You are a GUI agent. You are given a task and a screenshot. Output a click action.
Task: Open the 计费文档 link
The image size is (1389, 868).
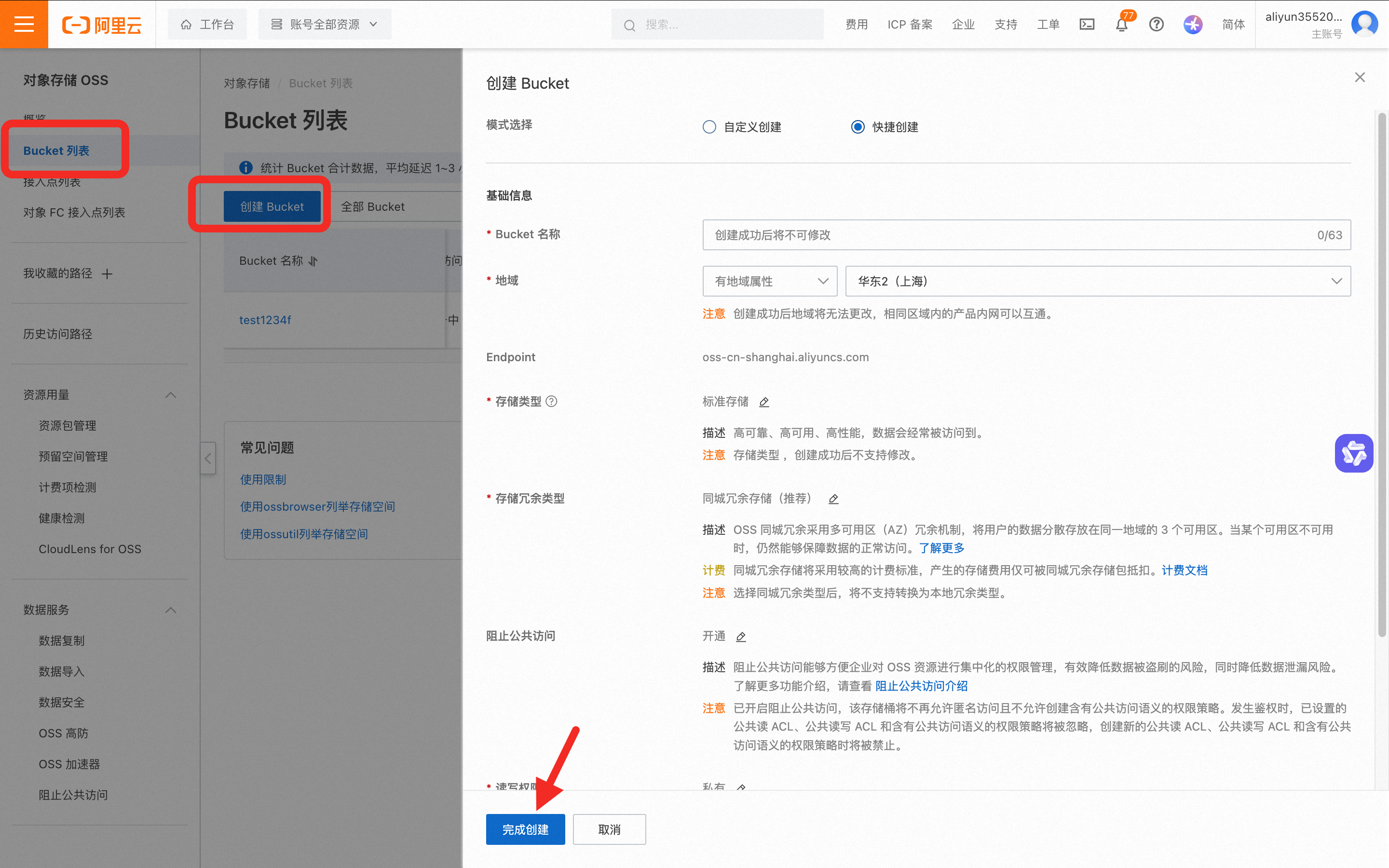(1184, 570)
